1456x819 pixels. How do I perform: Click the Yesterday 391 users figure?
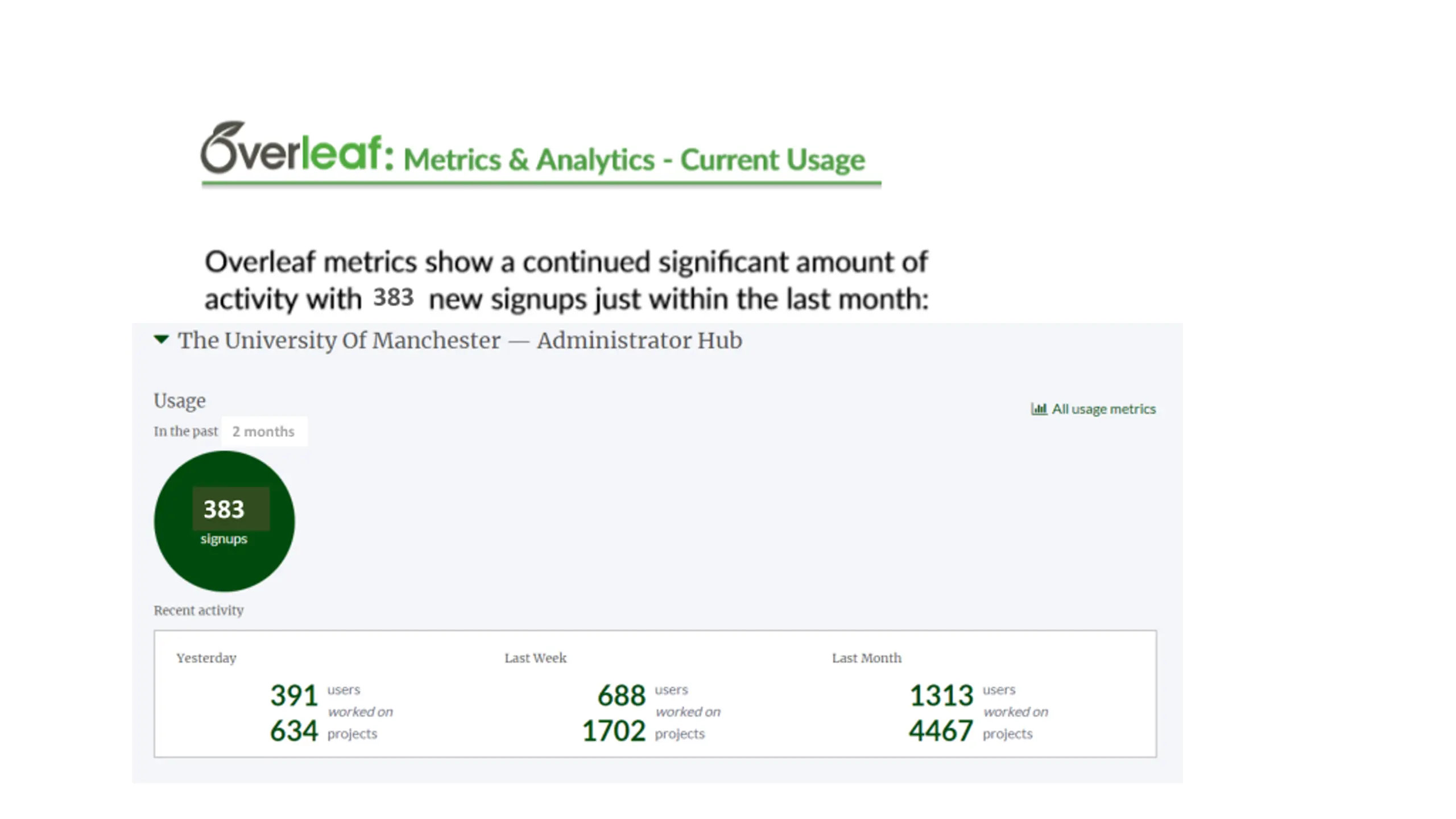(294, 695)
